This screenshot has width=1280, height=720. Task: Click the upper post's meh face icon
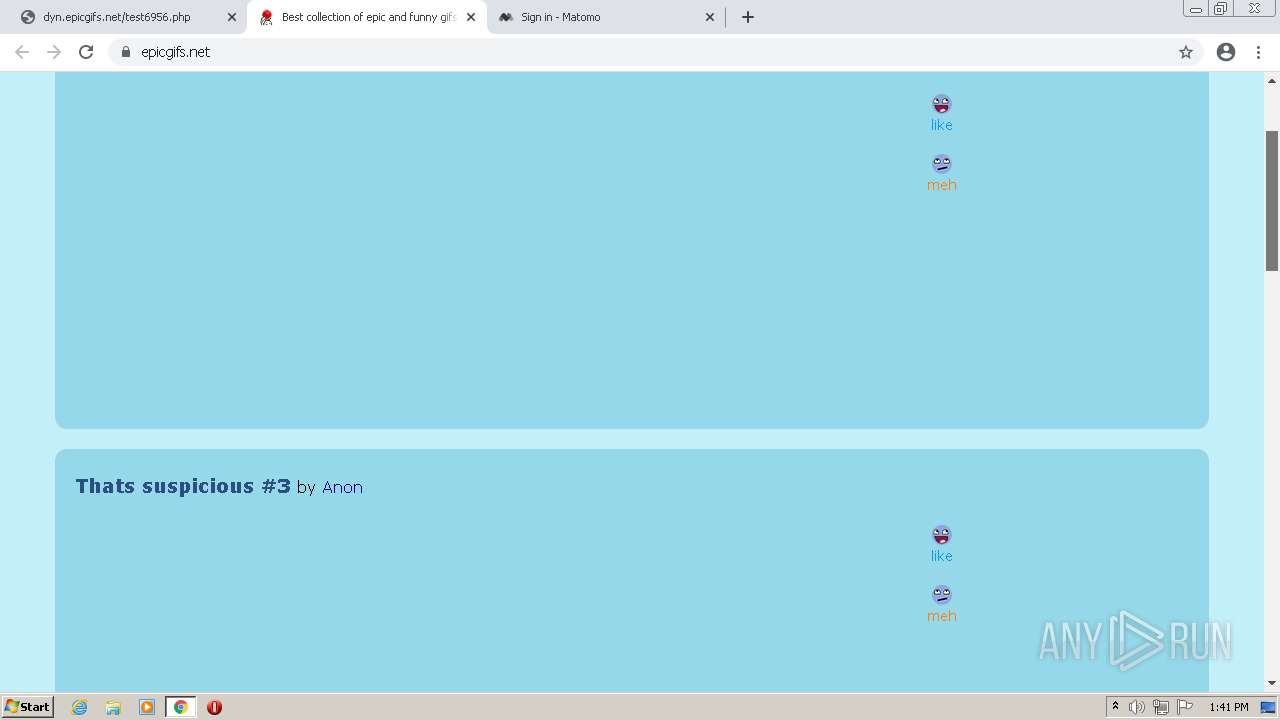tap(942, 163)
